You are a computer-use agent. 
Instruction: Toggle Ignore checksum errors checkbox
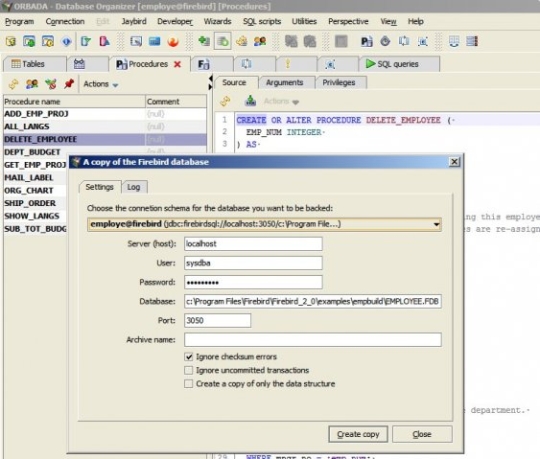coord(189,357)
